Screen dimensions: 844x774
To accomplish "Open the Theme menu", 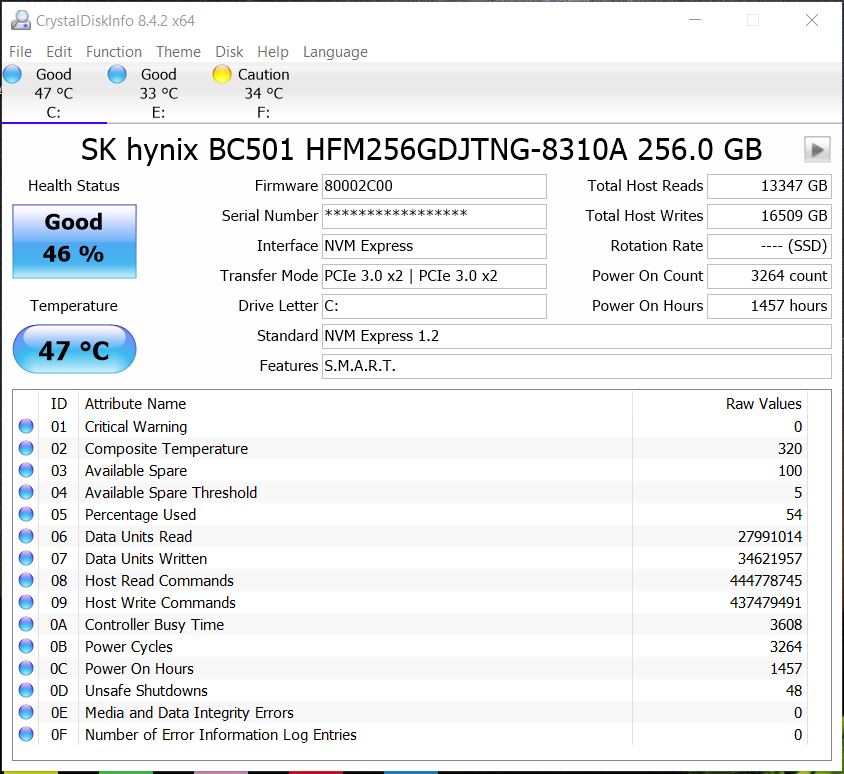I will click(x=178, y=51).
